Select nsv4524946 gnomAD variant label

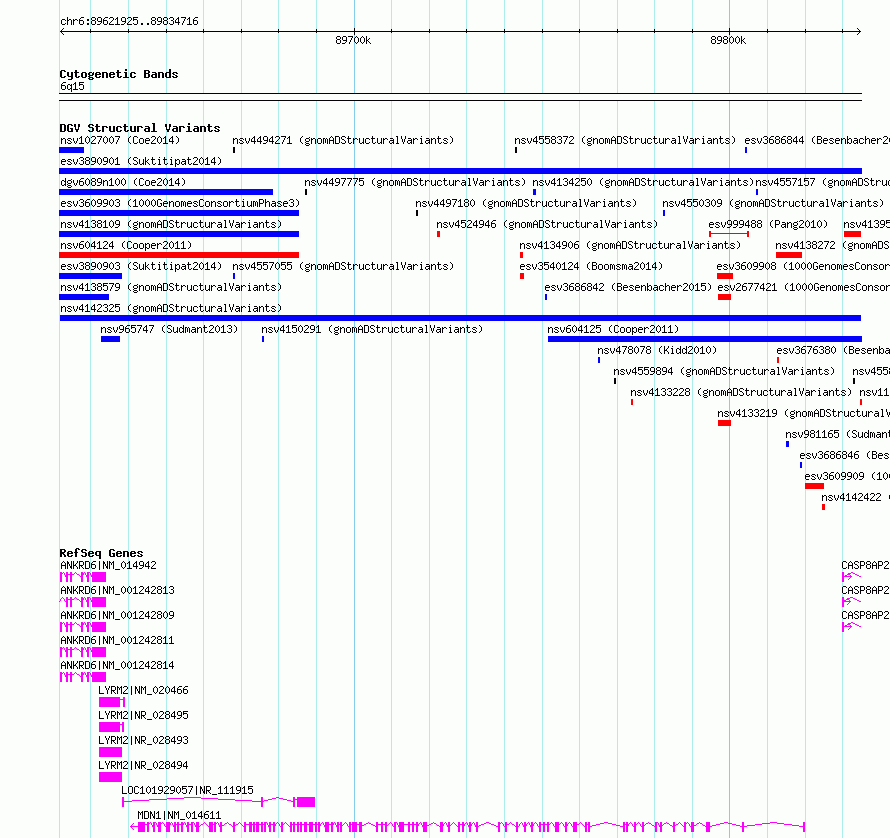pyautogui.click(x=547, y=224)
